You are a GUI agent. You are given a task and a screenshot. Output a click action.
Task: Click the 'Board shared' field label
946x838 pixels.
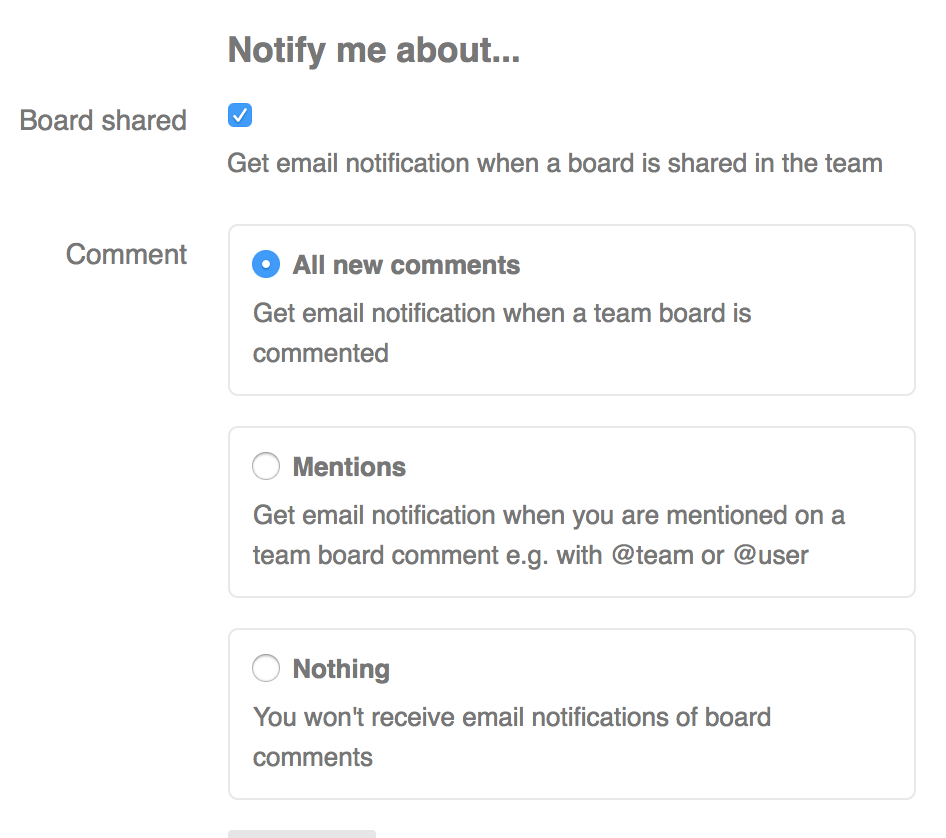coord(103,120)
